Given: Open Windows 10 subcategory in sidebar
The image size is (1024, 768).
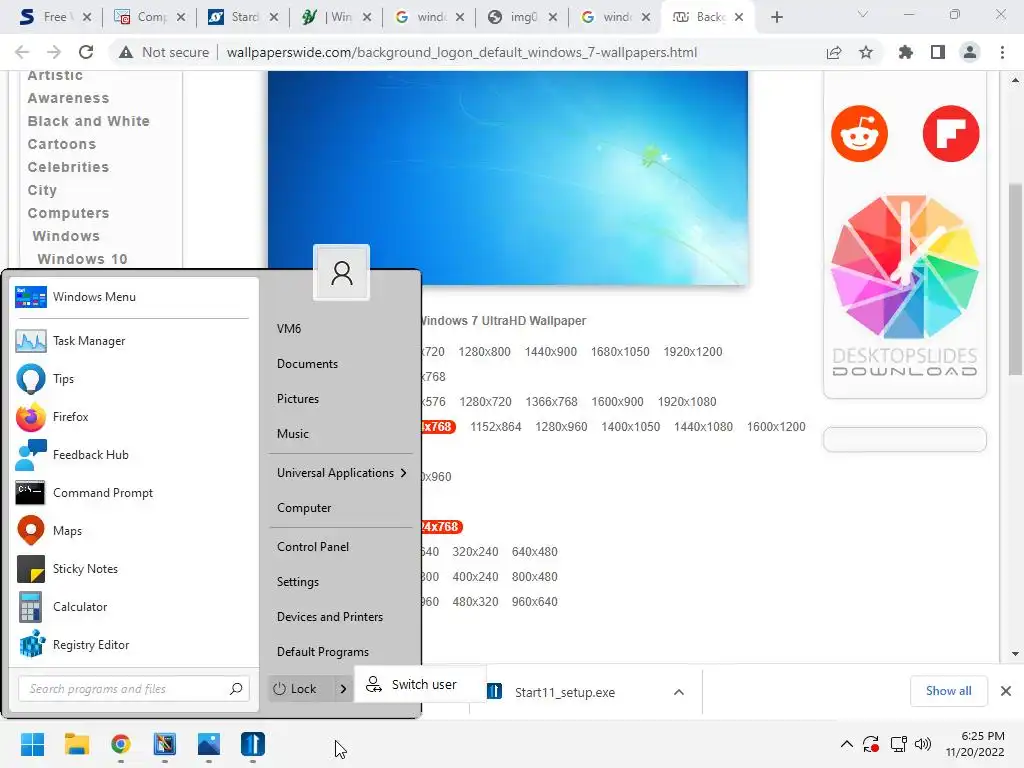Looking at the screenshot, I should (82, 259).
